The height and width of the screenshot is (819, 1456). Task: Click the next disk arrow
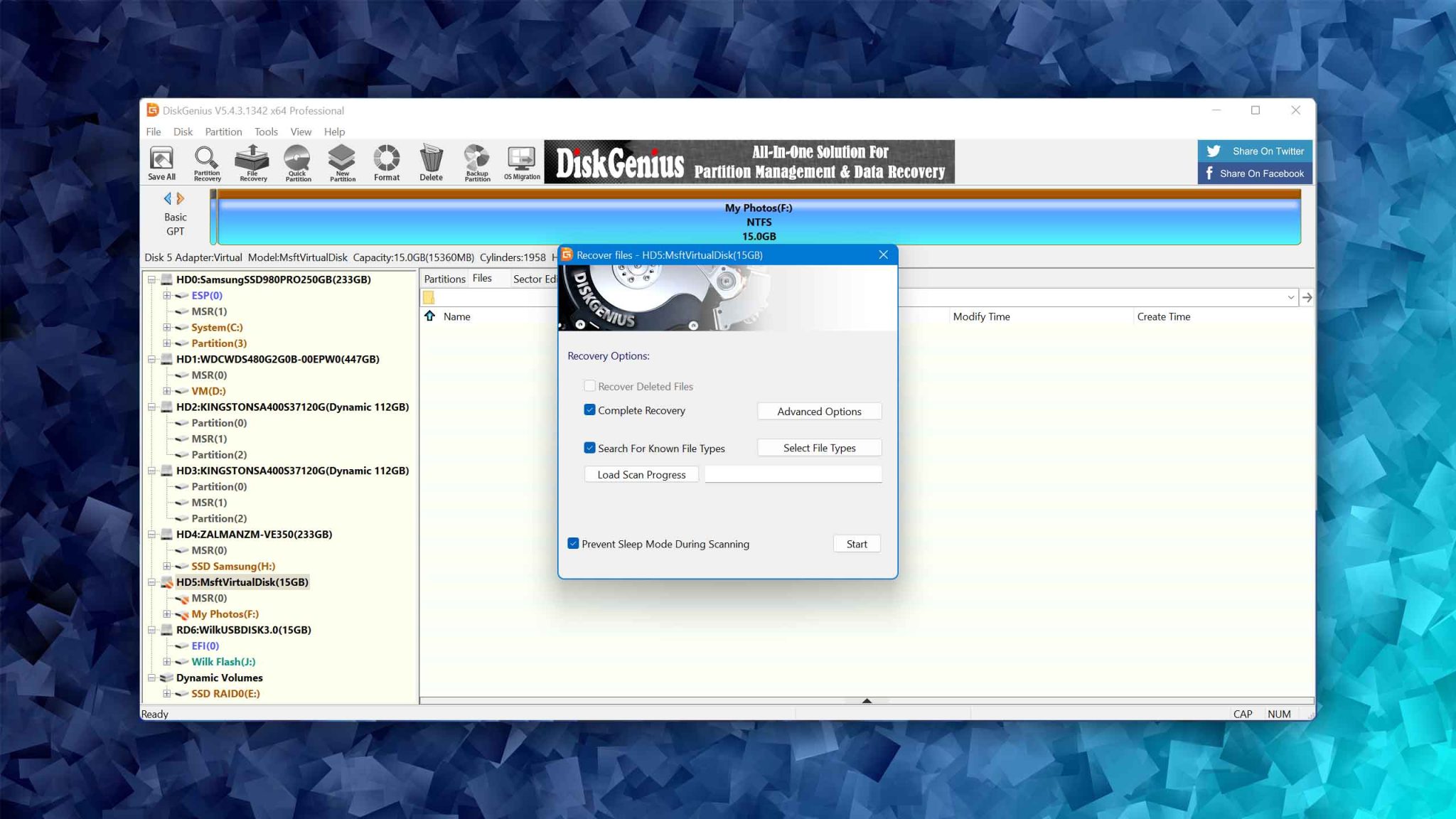[181, 198]
